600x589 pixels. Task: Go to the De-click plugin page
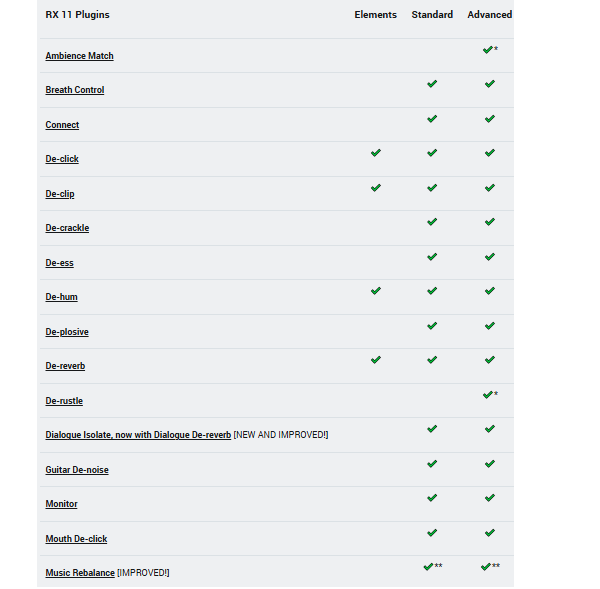click(x=62, y=159)
